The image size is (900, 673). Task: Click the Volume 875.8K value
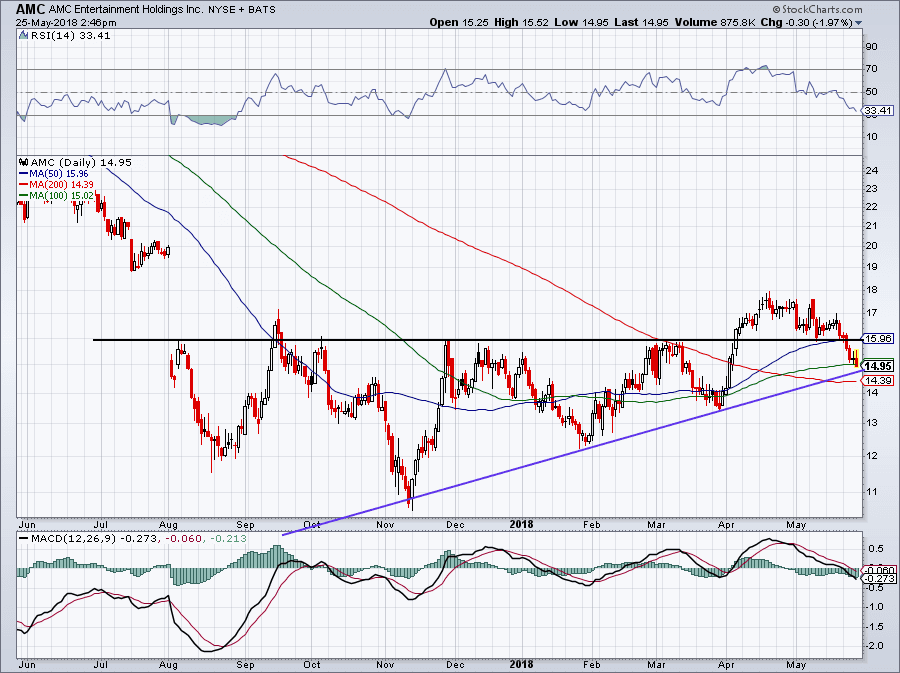point(716,22)
